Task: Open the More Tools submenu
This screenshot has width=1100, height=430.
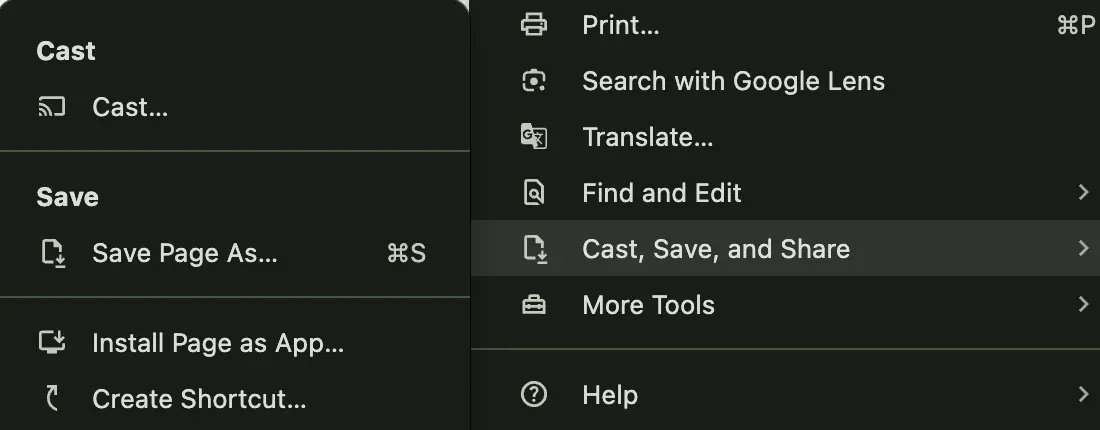Action: click(x=785, y=304)
